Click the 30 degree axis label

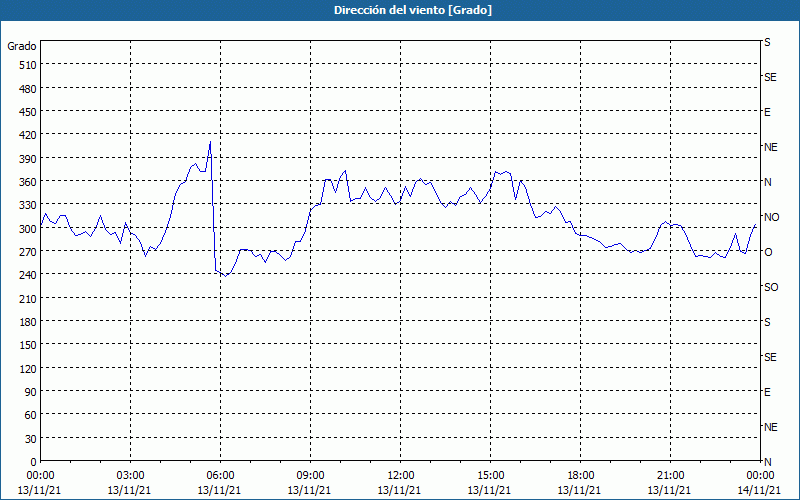pyautogui.click(x=31, y=439)
